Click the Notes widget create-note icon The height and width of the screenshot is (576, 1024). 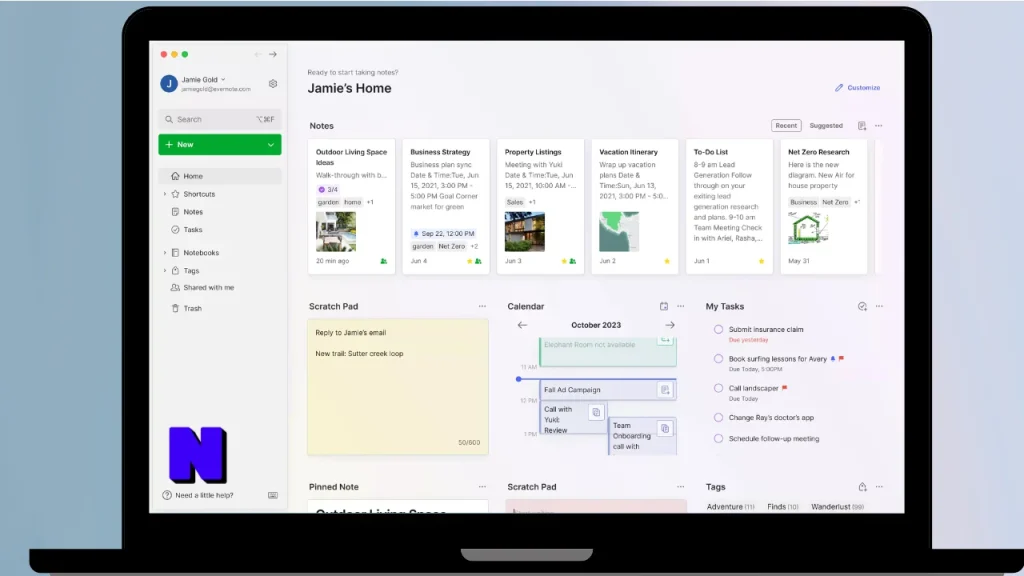(862, 125)
